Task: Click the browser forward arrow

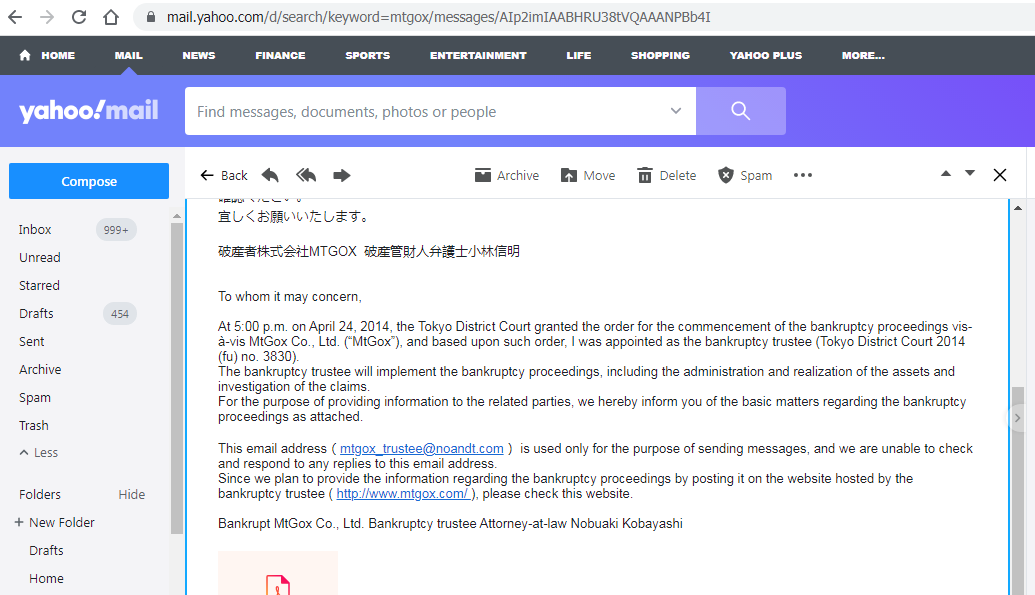Action: click(x=47, y=17)
